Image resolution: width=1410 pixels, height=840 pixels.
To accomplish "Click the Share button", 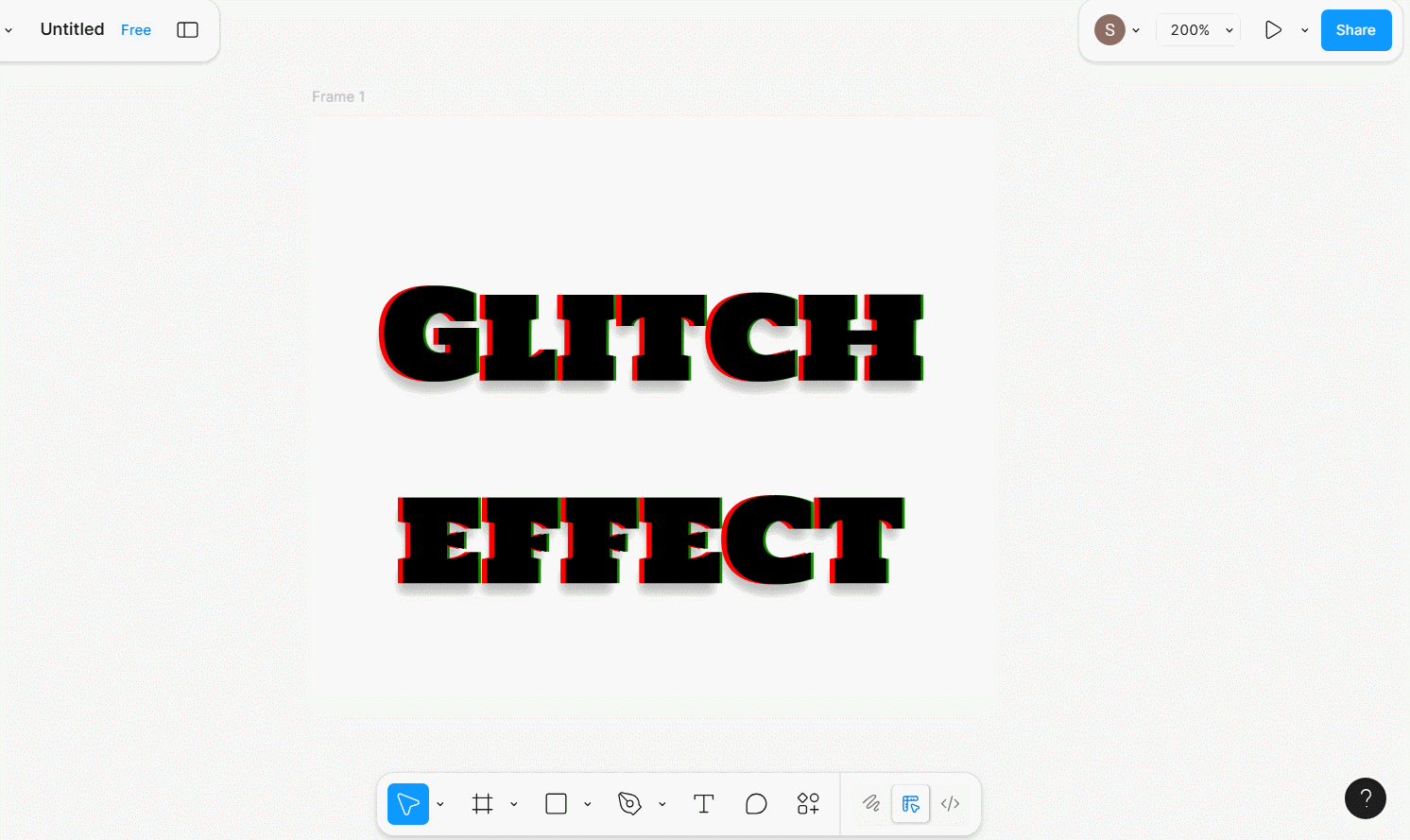I will tap(1355, 30).
